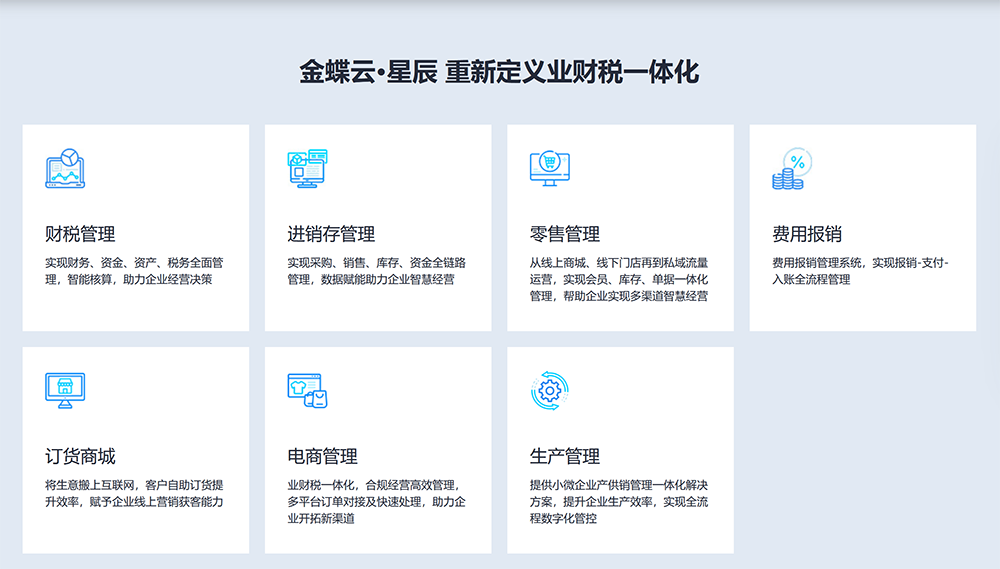1000x569 pixels.
Task: Open the 零售管理 heading
Action: point(564,234)
